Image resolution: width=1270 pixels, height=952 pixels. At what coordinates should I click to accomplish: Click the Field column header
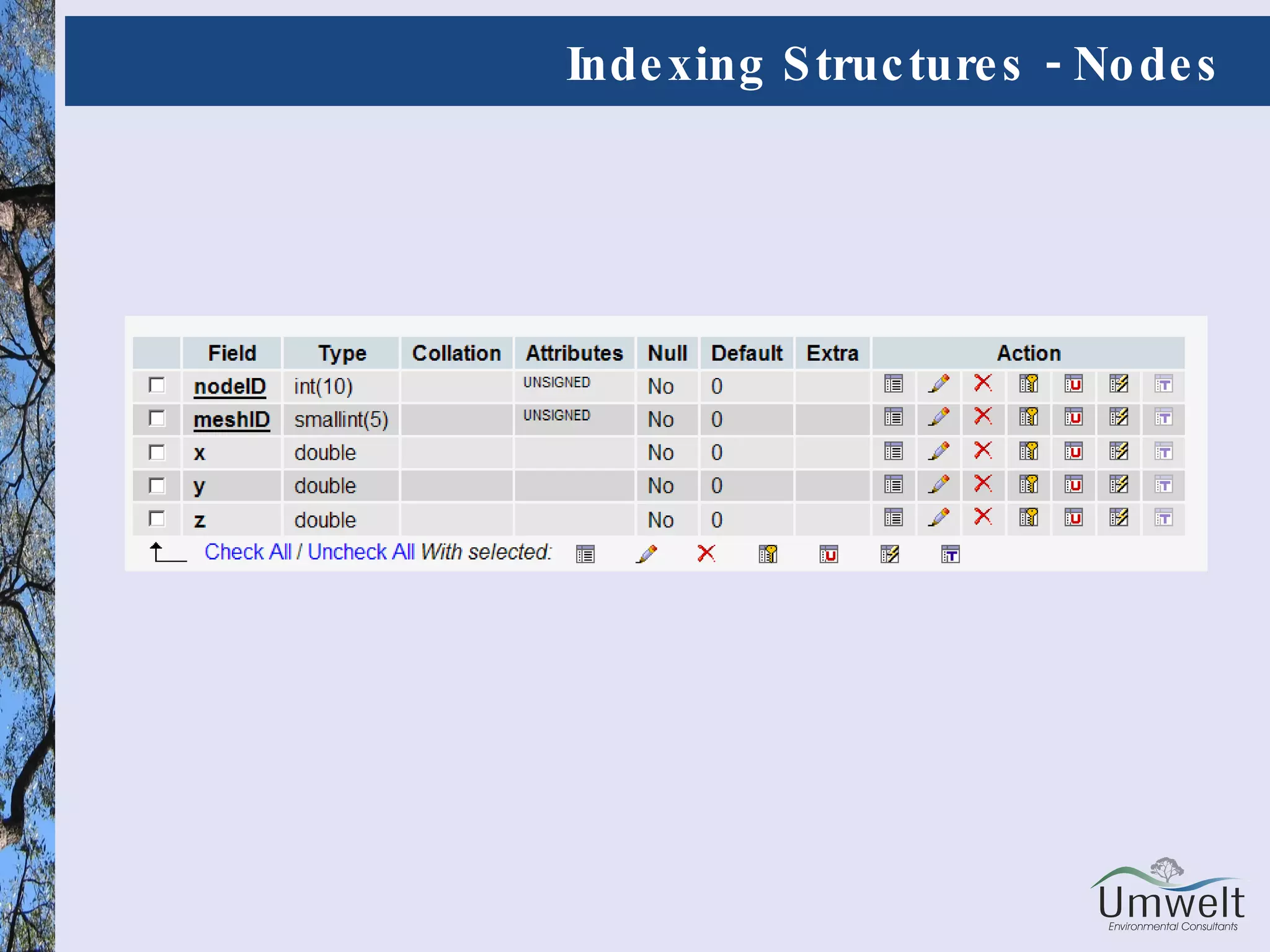click(x=232, y=353)
